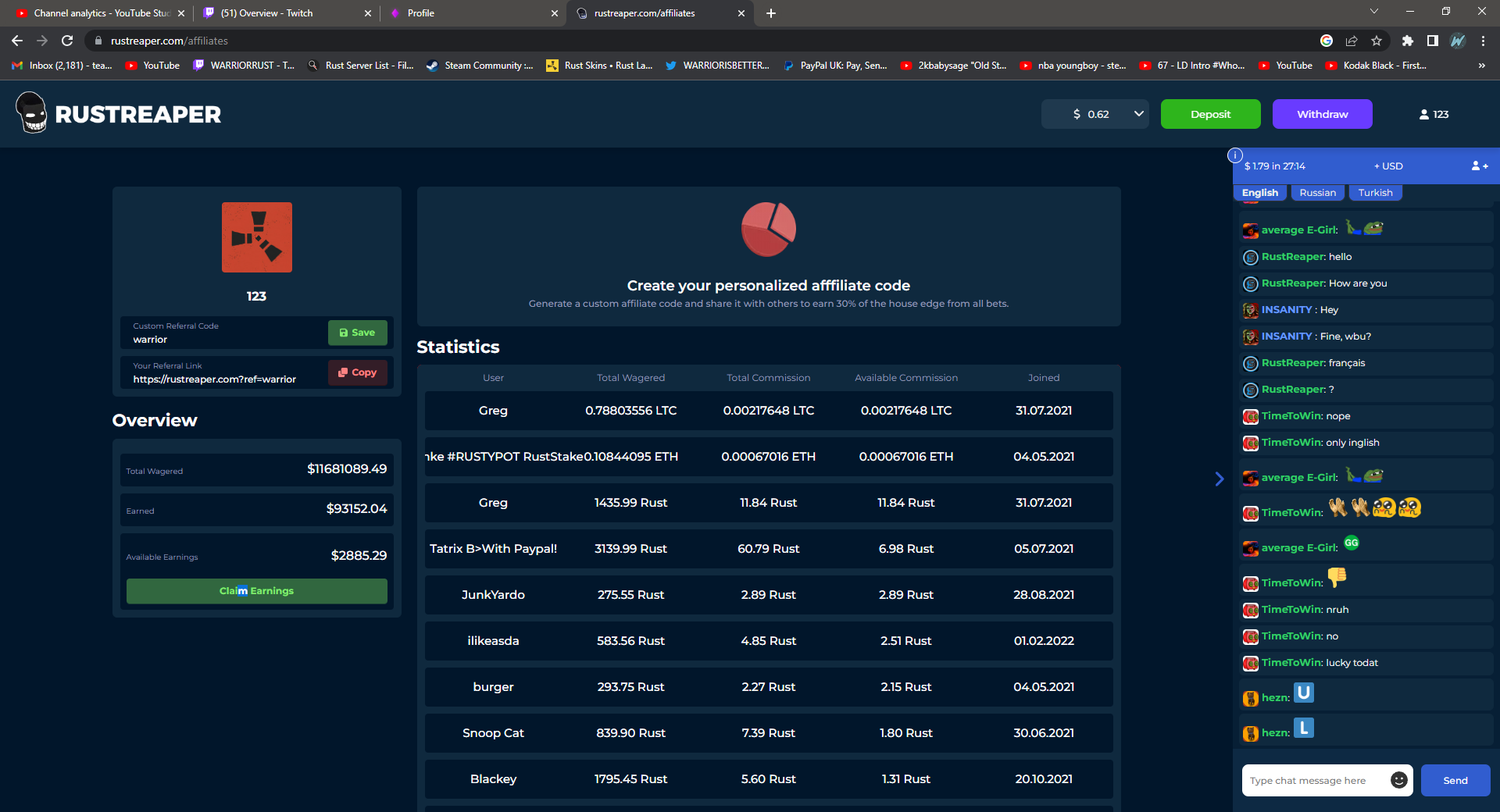This screenshot has height=812, width=1500.
Task: Claim your available earnings
Action: pos(256,591)
